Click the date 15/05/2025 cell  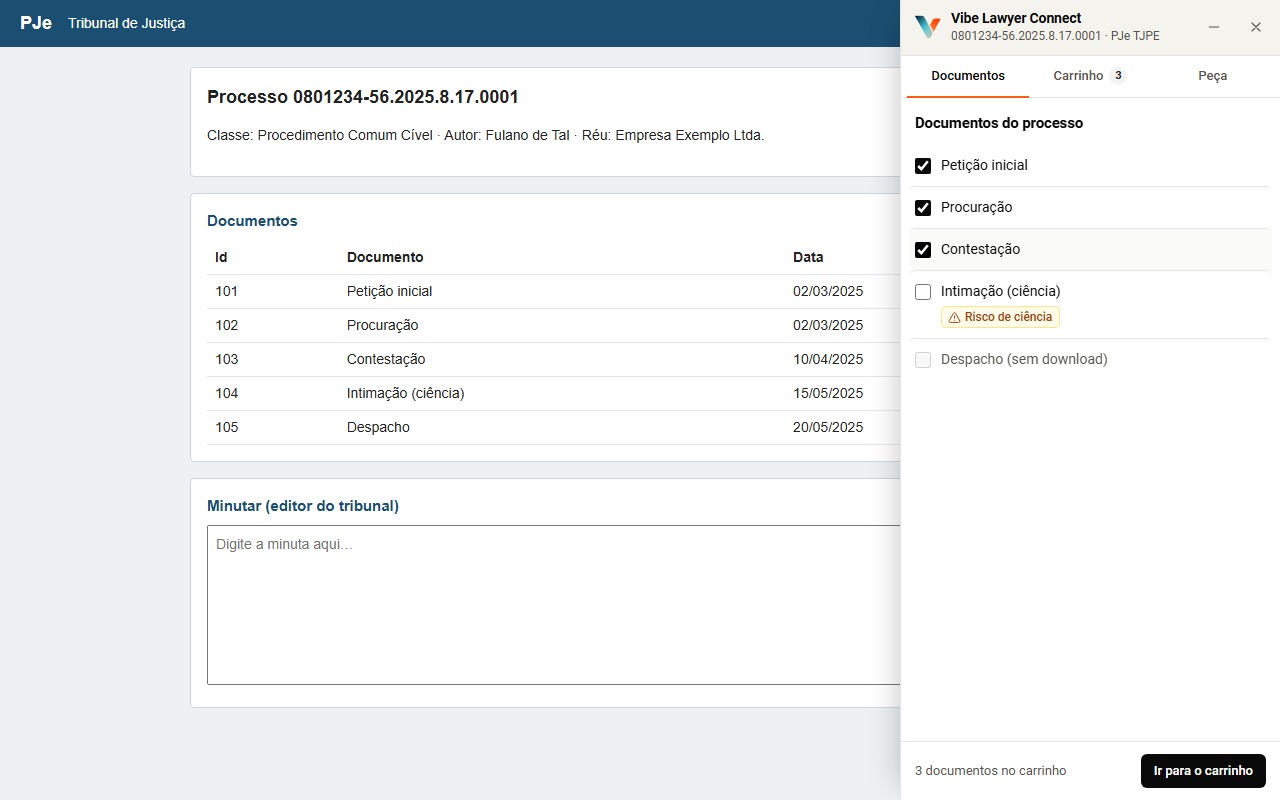click(x=828, y=394)
